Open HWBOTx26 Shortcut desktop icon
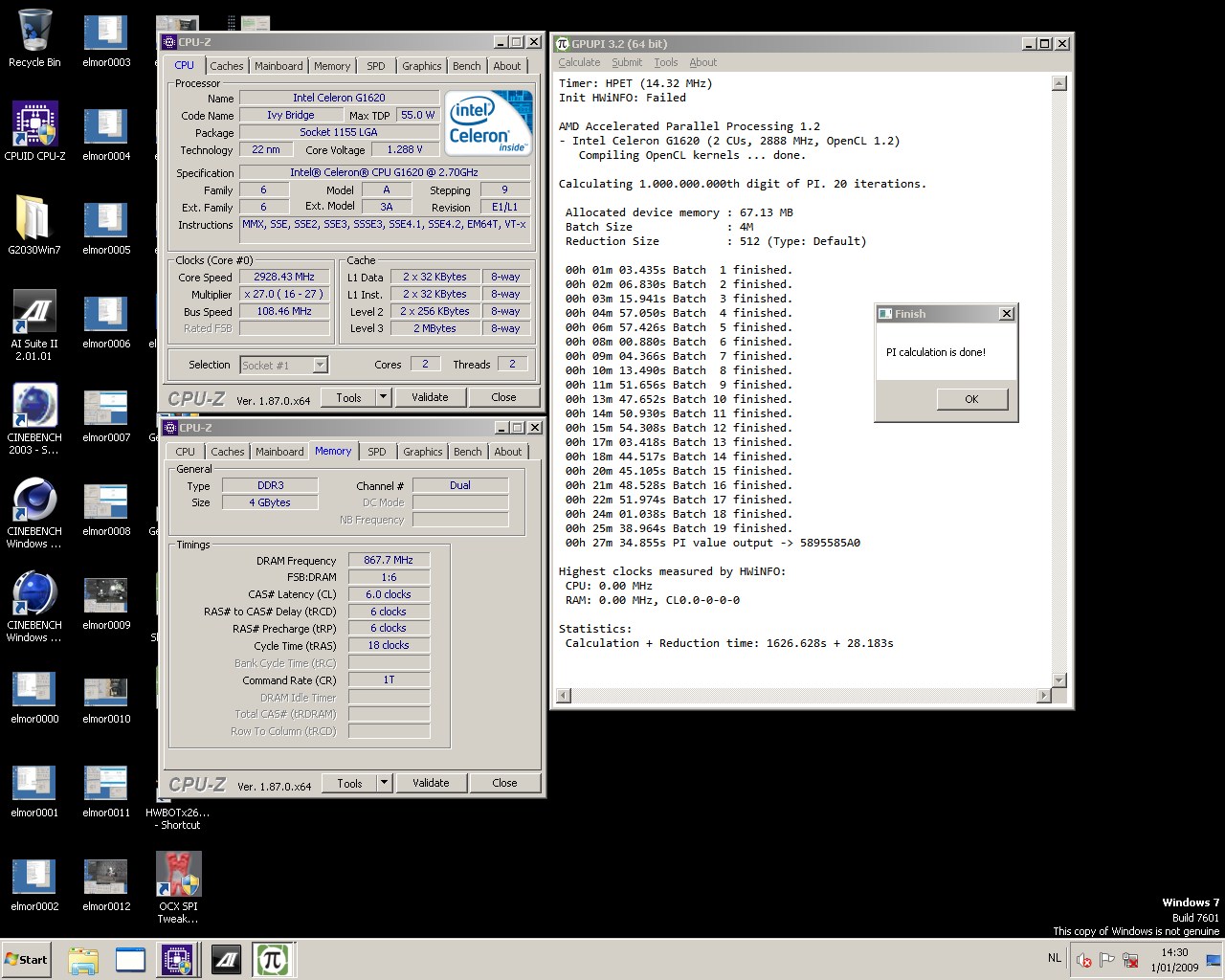The height and width of the screenshot is (980, 1225). 179,818
